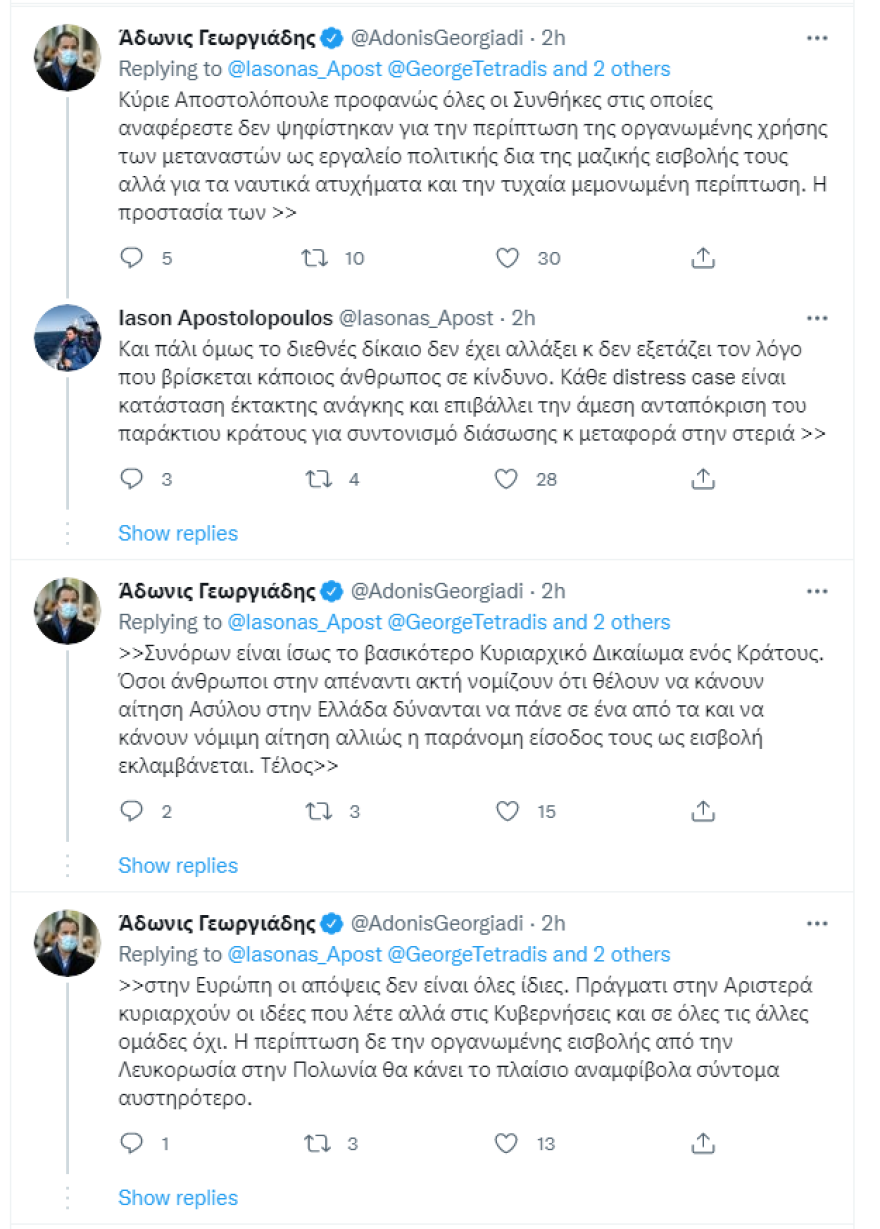880x1229 pixels.
Task: Reply to Adonis Georgiadis's first tweet
Action: click(x=131, y=258)
